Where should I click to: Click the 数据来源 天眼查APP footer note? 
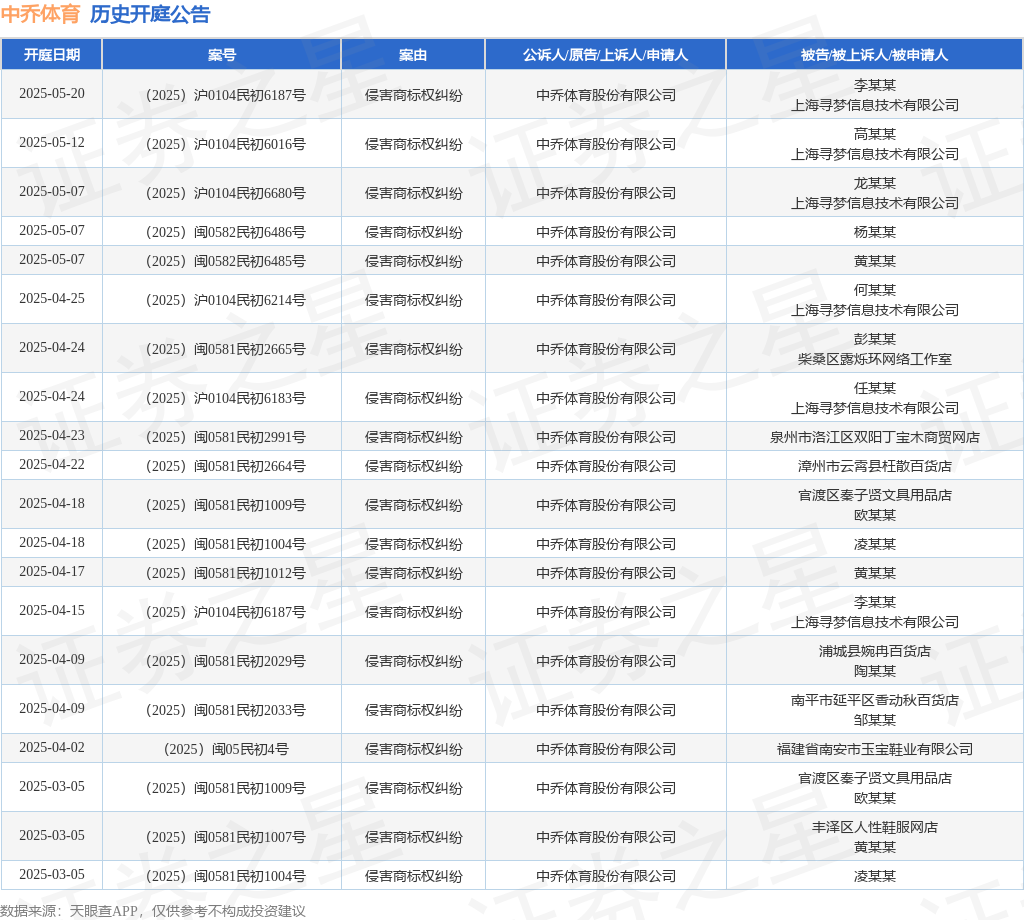pyautogui.click(x=153, y=911)
